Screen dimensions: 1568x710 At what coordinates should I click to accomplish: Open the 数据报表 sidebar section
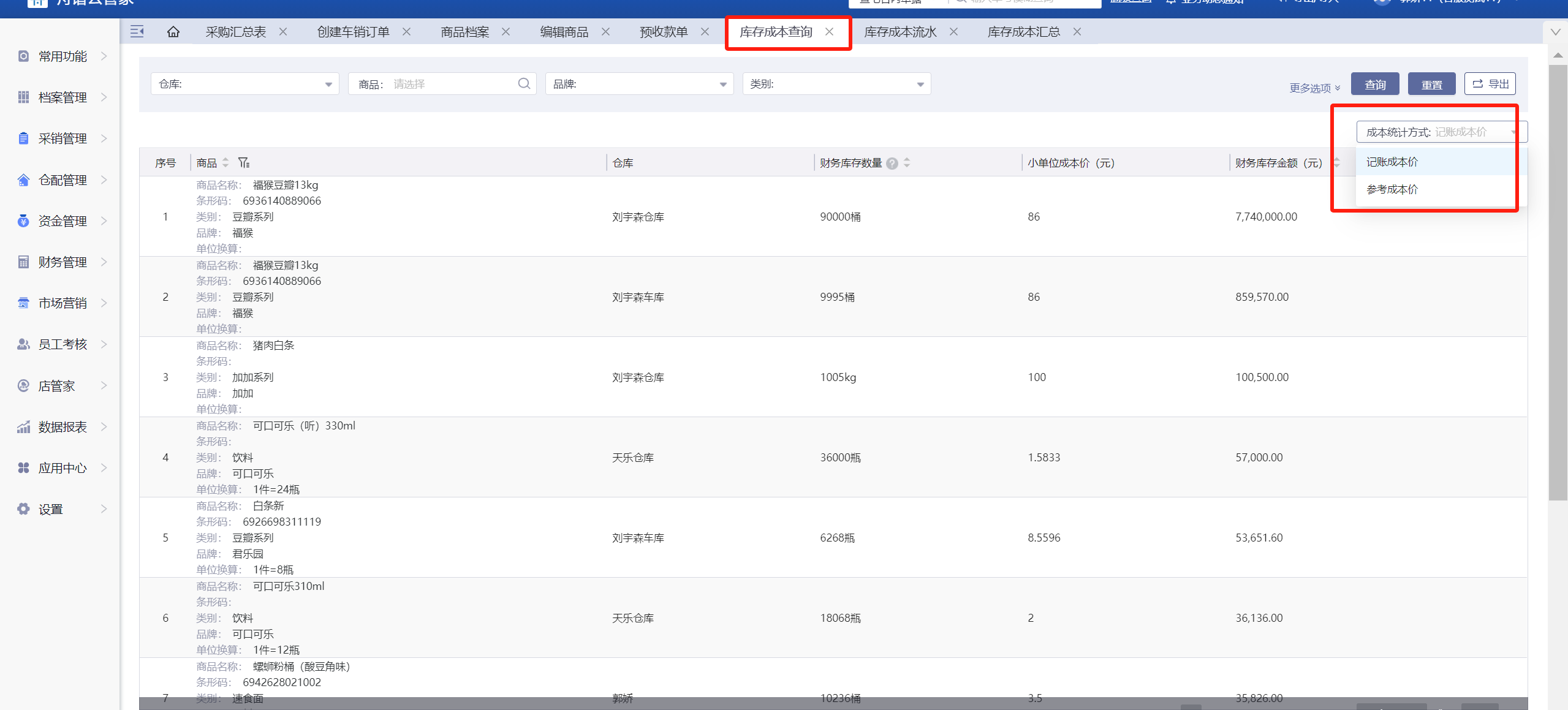pyautogui.click(x=61, y=427)
